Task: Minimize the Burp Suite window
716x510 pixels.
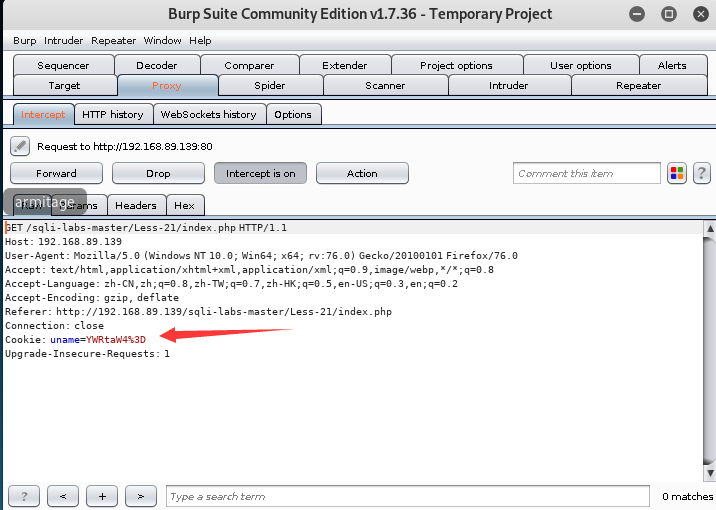Action: 637,14
